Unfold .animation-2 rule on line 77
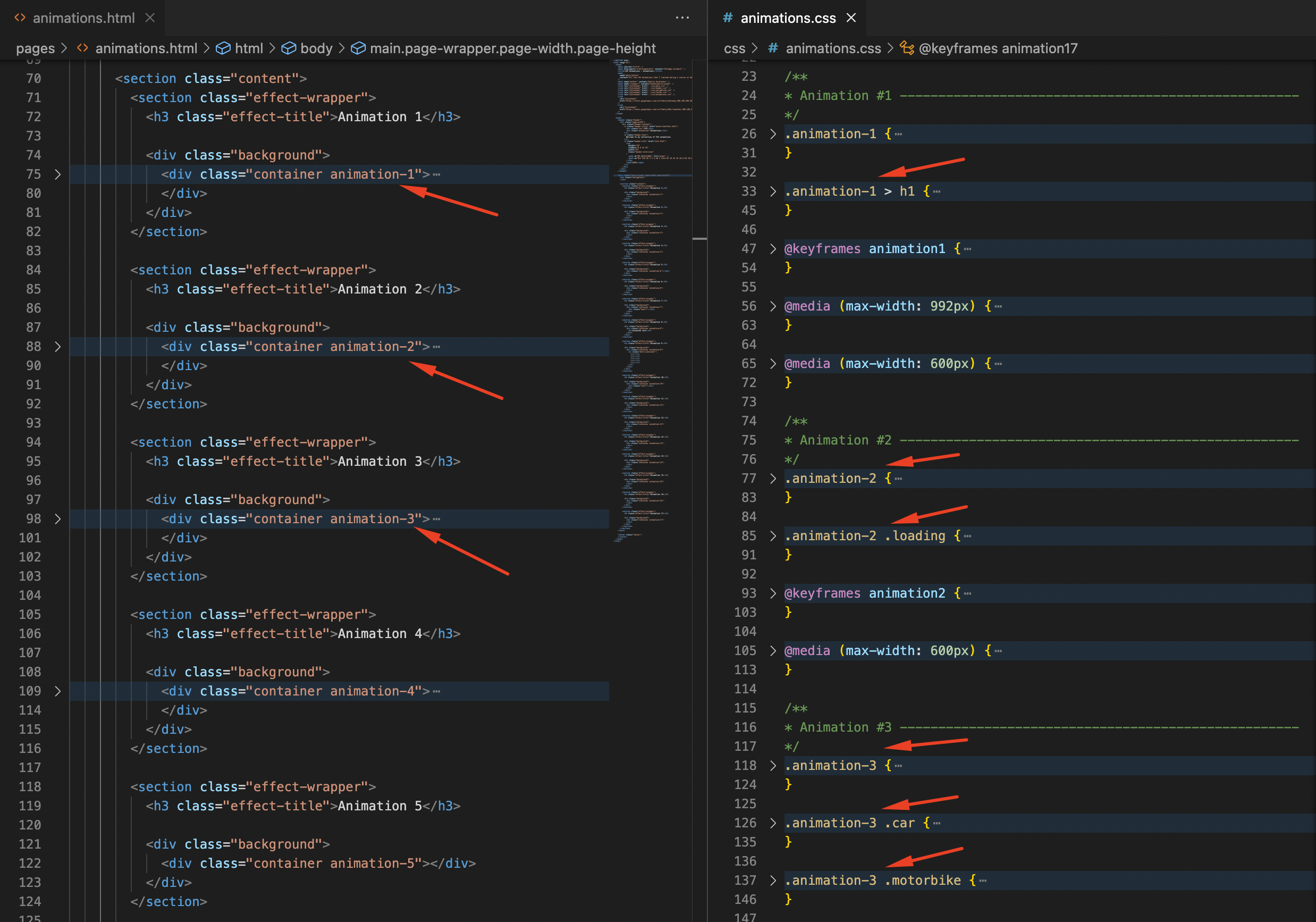Screen dimensions: 1316x922 click(x=773, y=478)
